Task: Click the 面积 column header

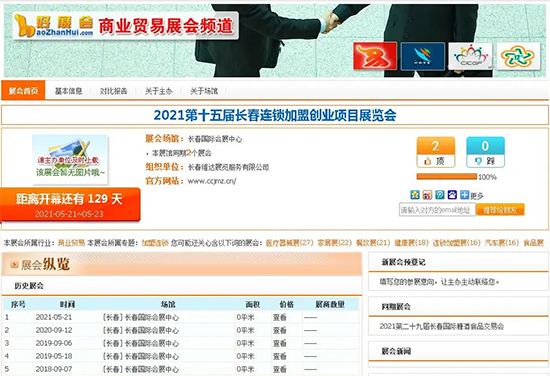Action: (x=253, y=304)
